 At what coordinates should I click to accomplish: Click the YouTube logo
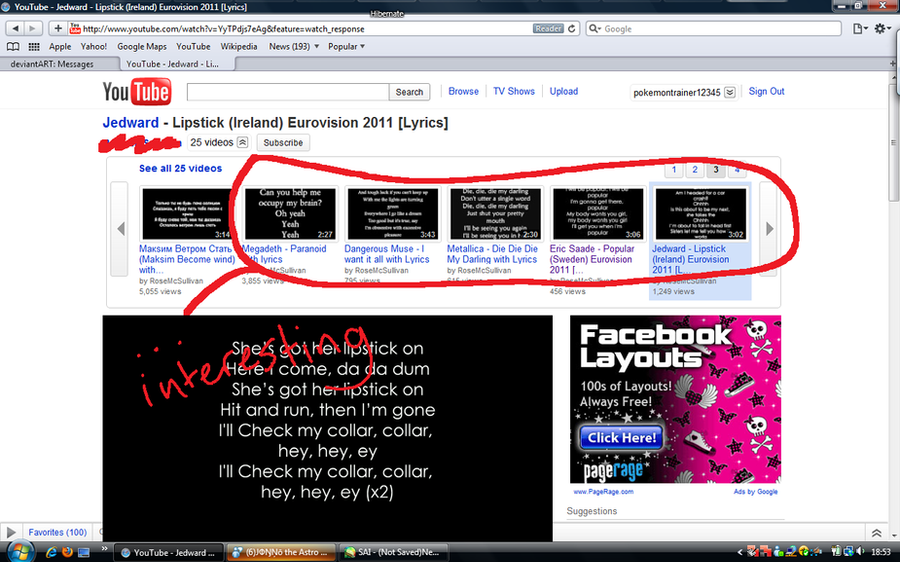(137, 91)
